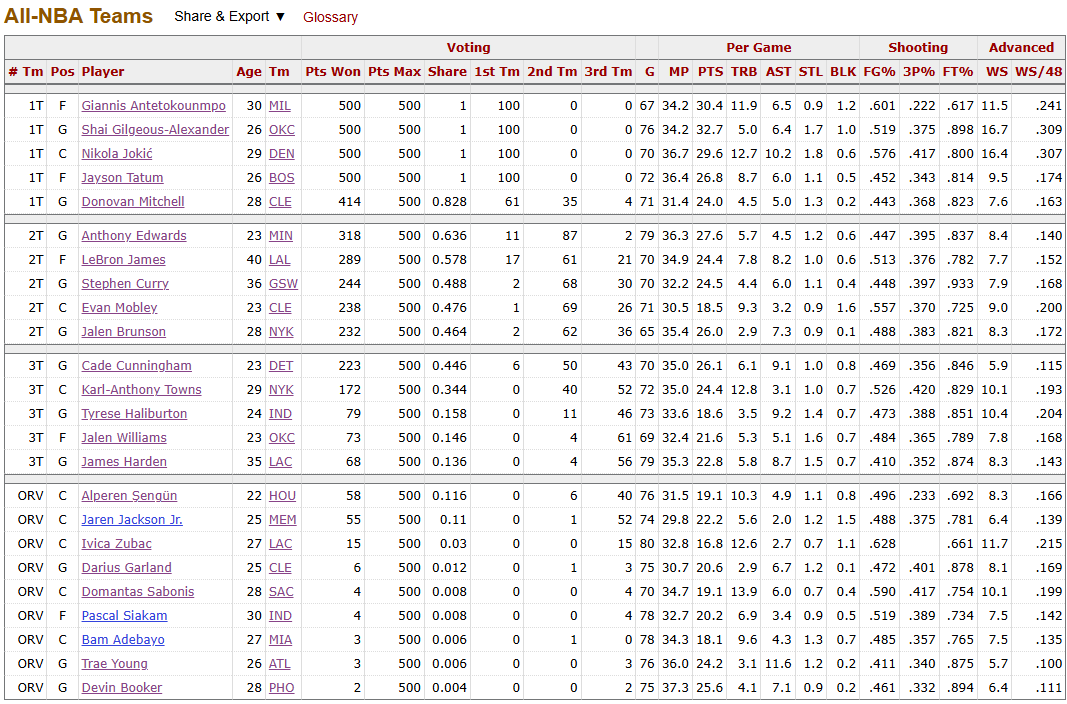Sort table by # Tm column
The height and width of the screenshot is (704, 1067).
[26, 71]
